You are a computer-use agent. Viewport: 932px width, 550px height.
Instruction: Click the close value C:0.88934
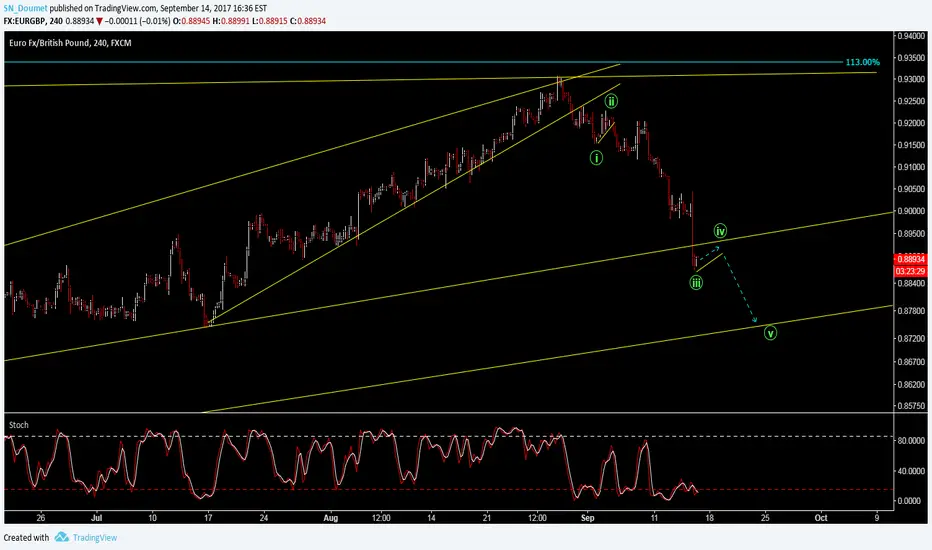pyautogui.click(x=308, y=21)
